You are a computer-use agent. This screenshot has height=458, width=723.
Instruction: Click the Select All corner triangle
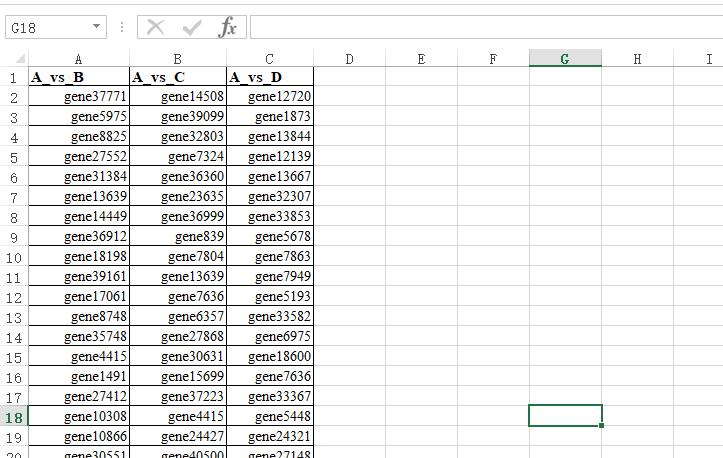(14, 59)
